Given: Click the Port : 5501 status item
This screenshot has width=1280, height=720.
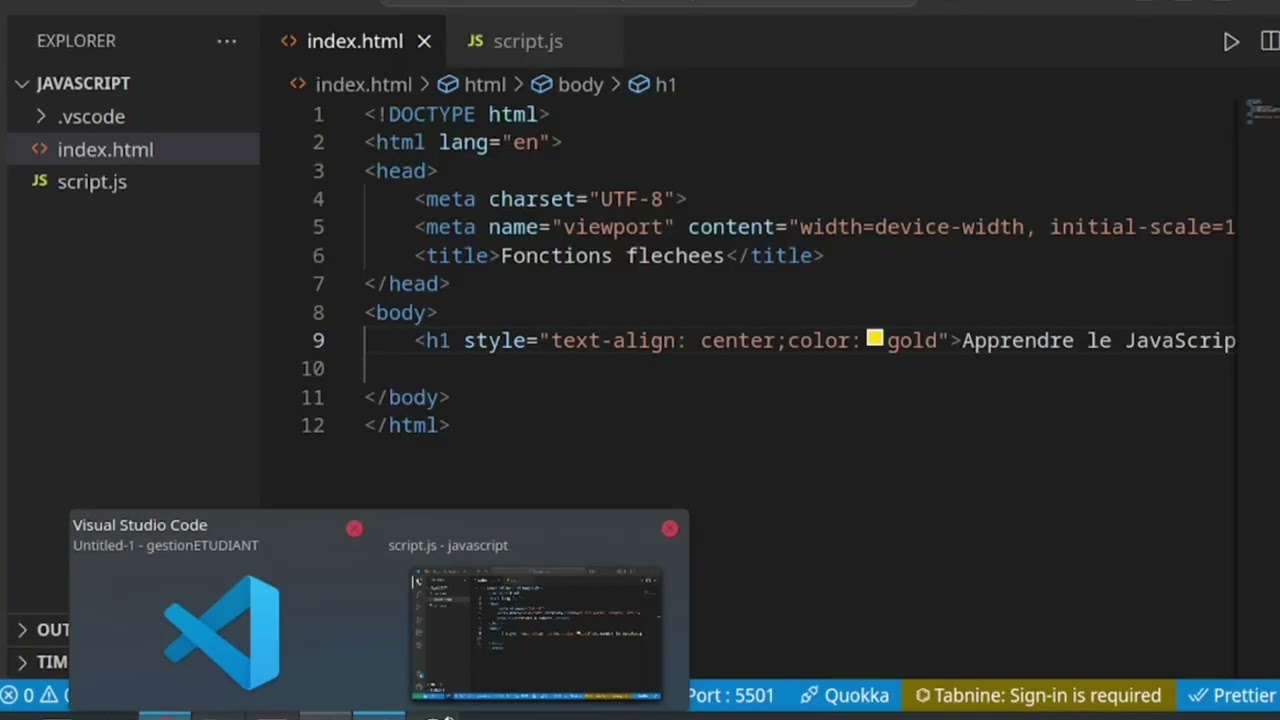Looking at the screenshot, I should (x=731, y=695).
